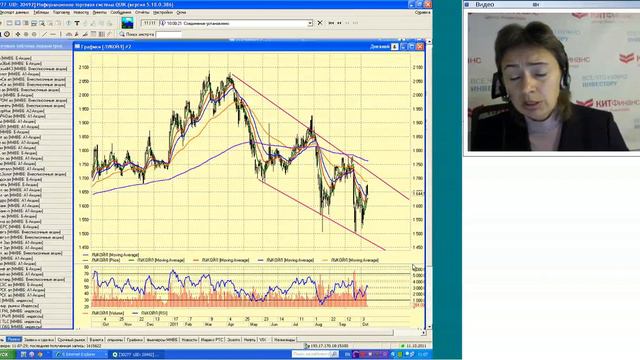This screenshot has width=640, height=360.
Task: Switch to the Заявки и сделки tab
Action: [39, 340]
